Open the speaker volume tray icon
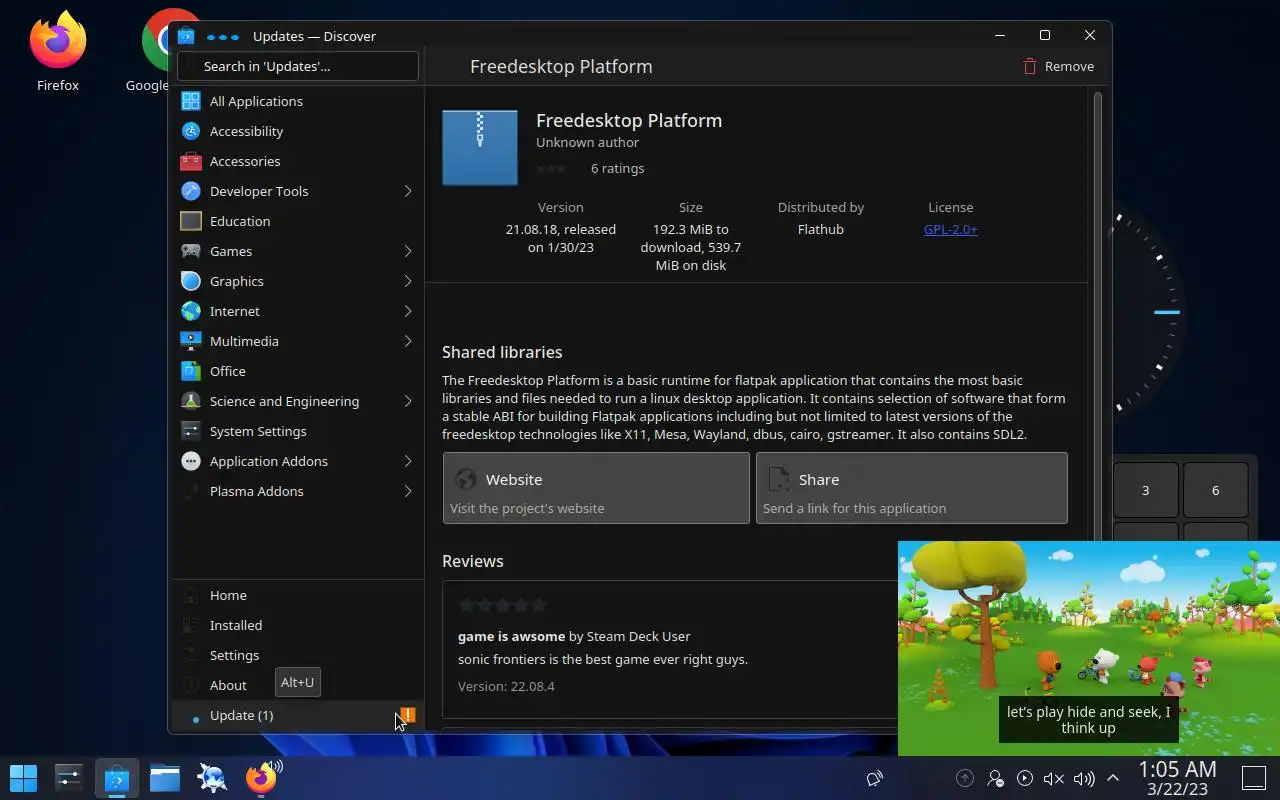Screen dimensions: 1280x800 pyautogui.click(x=1084, y=778)
